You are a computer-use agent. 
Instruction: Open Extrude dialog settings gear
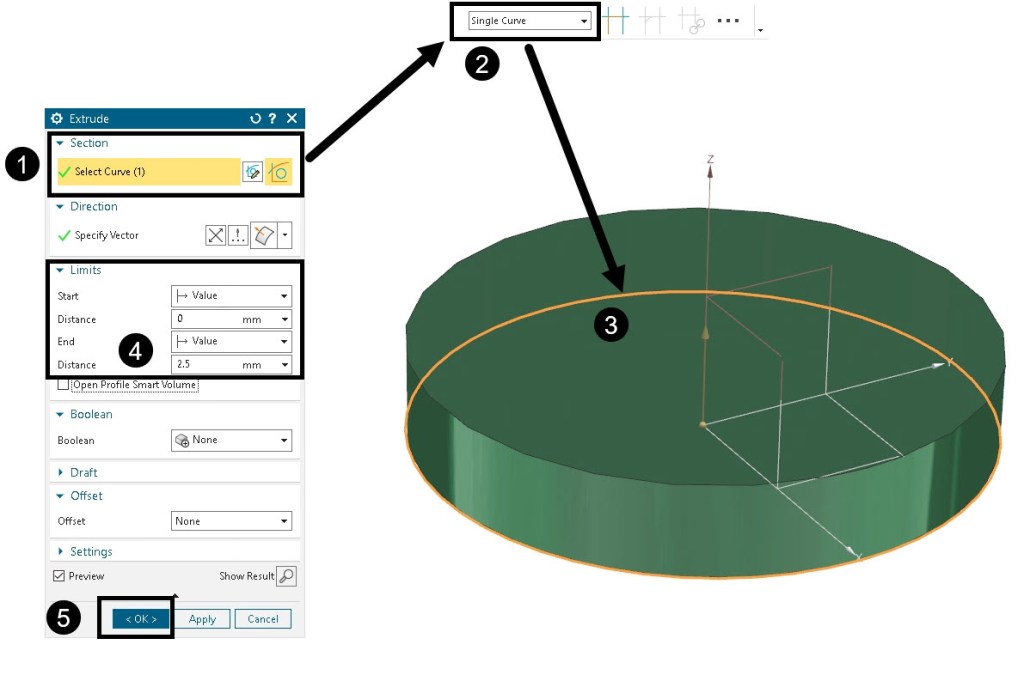click(57, 119)
